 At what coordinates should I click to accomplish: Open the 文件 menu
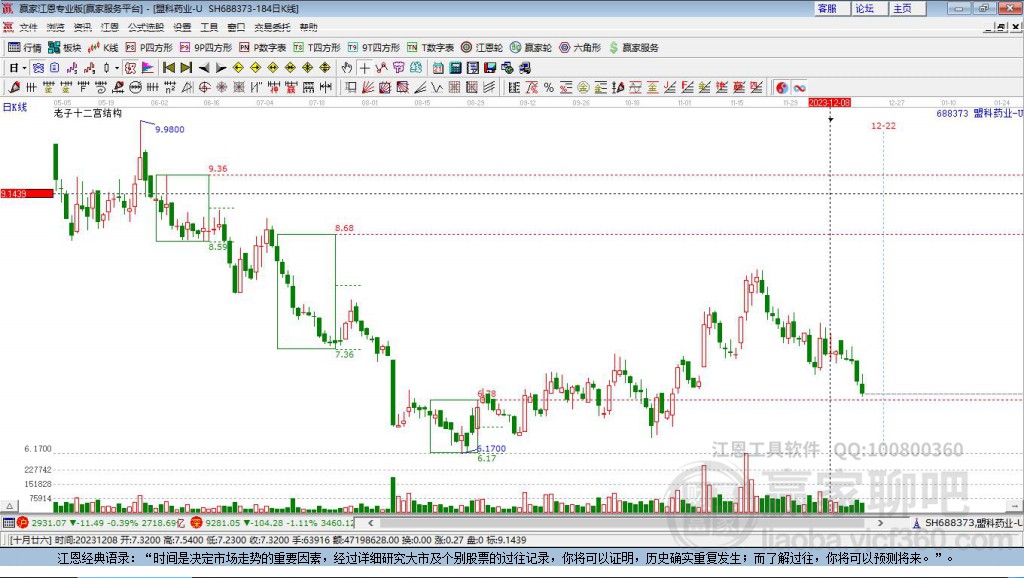coord(28,27)
